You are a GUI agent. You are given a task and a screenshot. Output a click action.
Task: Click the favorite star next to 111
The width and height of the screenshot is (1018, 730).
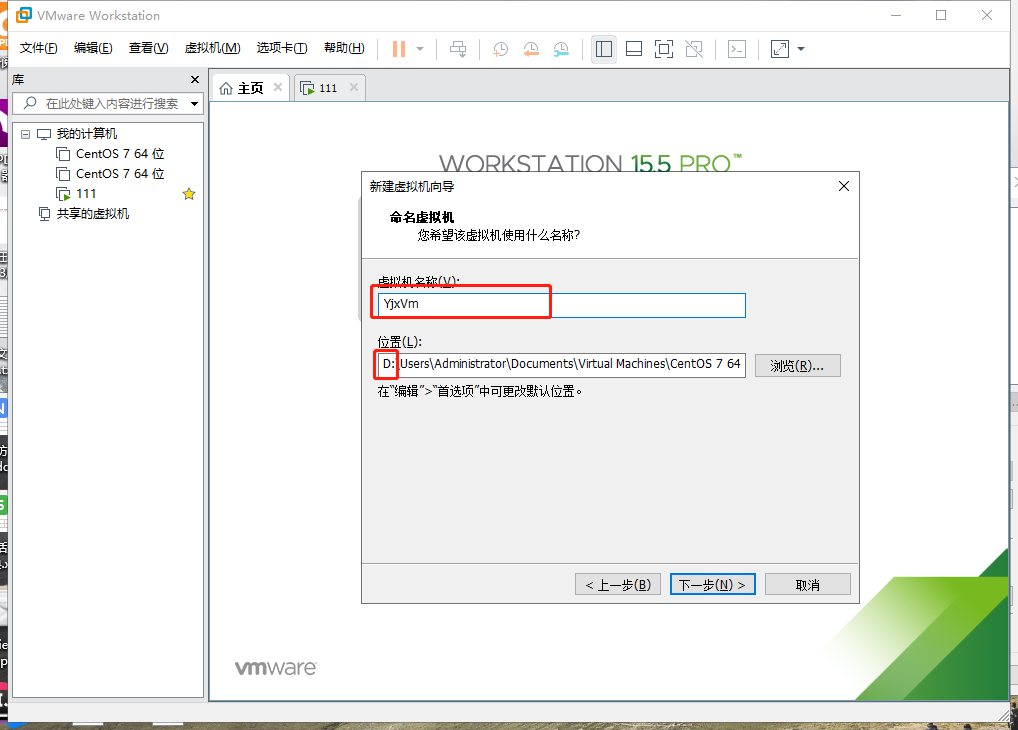click(188, 193)
